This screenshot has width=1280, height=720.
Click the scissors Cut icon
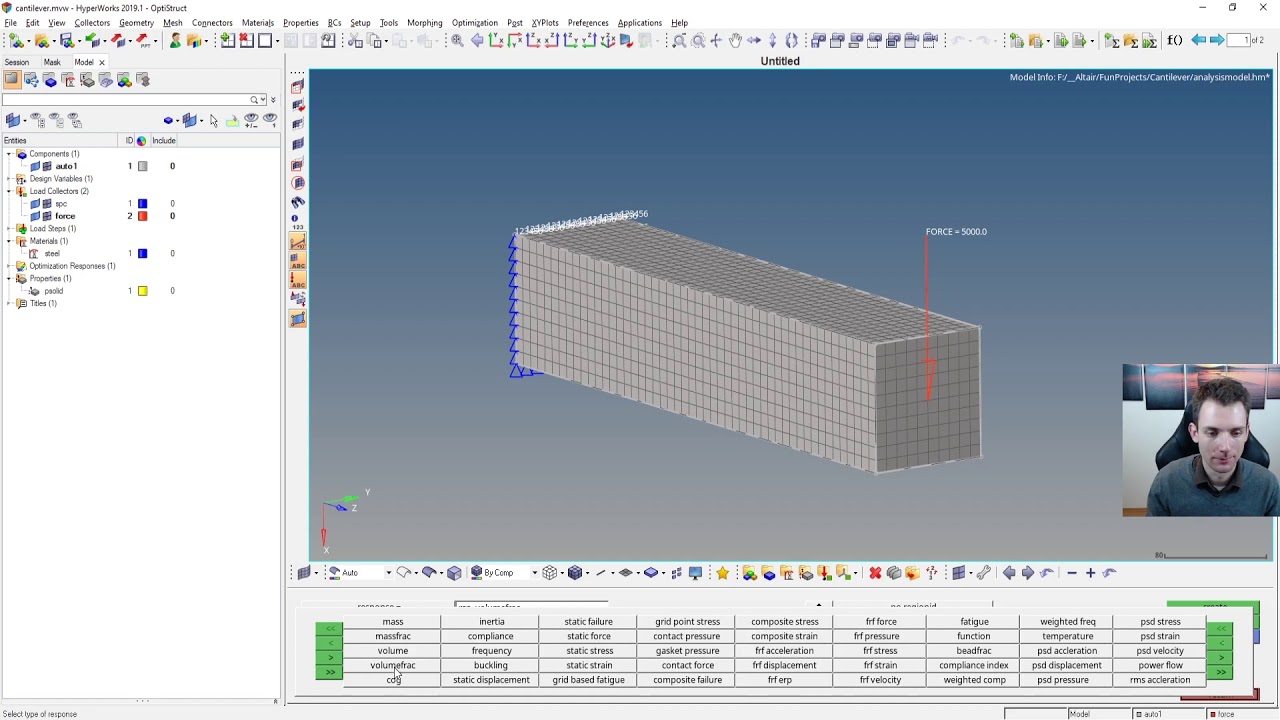tap(355, 41)
